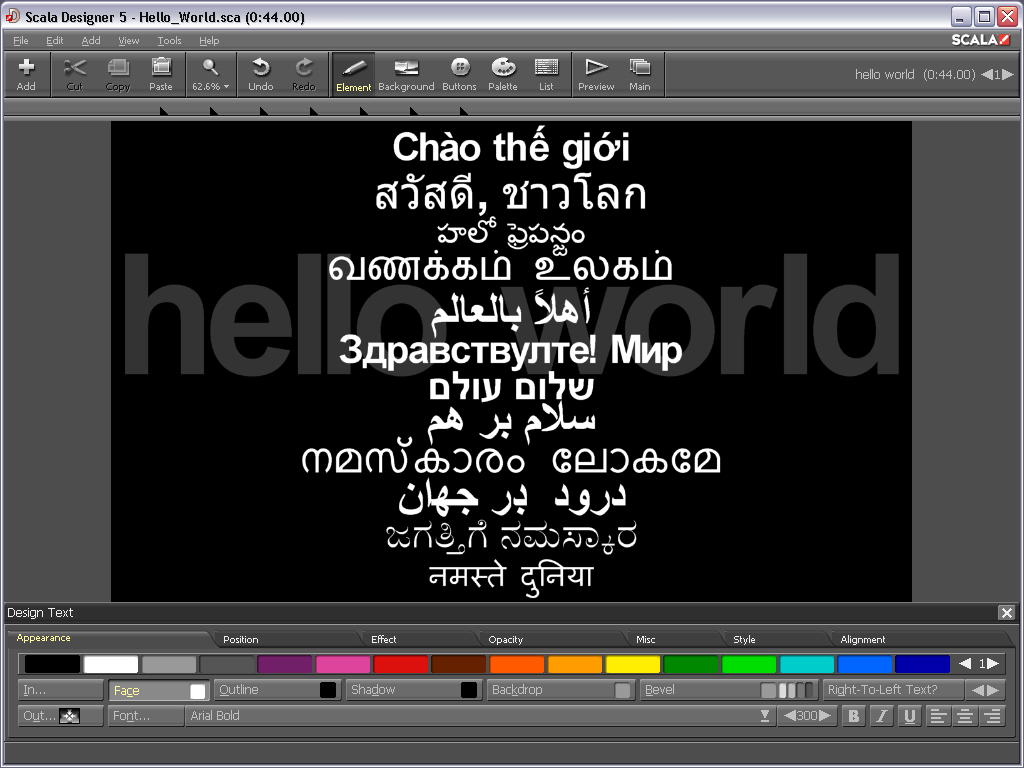Toggle underline text formatting
Viewport: 1024px width, 768px height.
909,716
